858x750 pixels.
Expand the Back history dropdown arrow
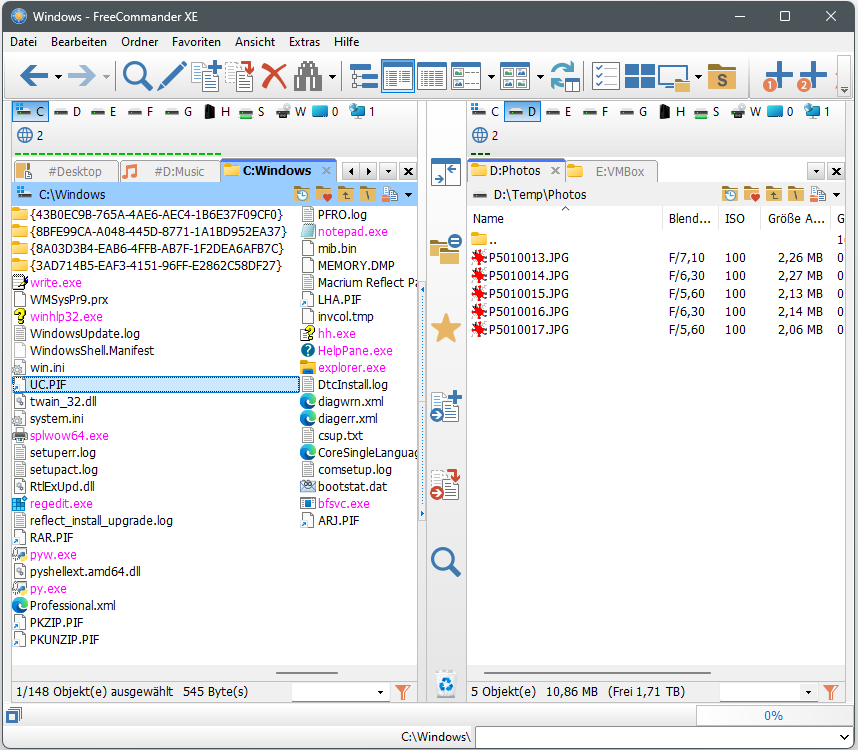click(58, 77)
